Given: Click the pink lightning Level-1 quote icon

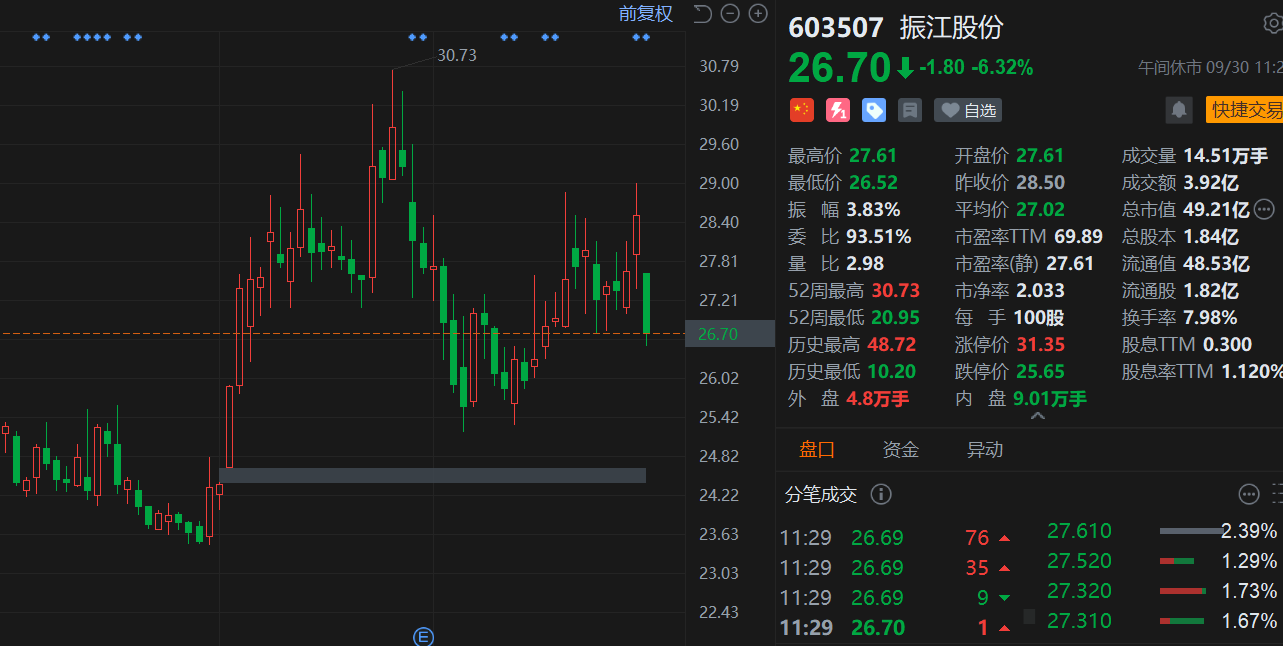Looking at the screenshot, I should click(x=837, y=110).
